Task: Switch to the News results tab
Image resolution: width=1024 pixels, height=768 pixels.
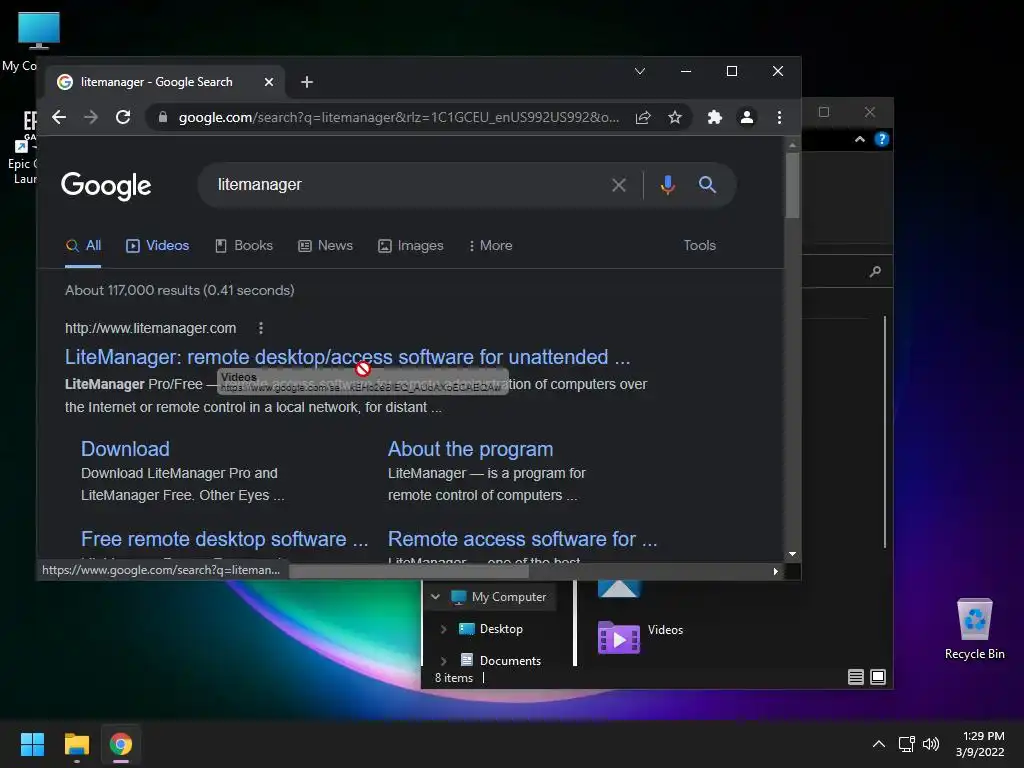Action: [x=325, y=246]
